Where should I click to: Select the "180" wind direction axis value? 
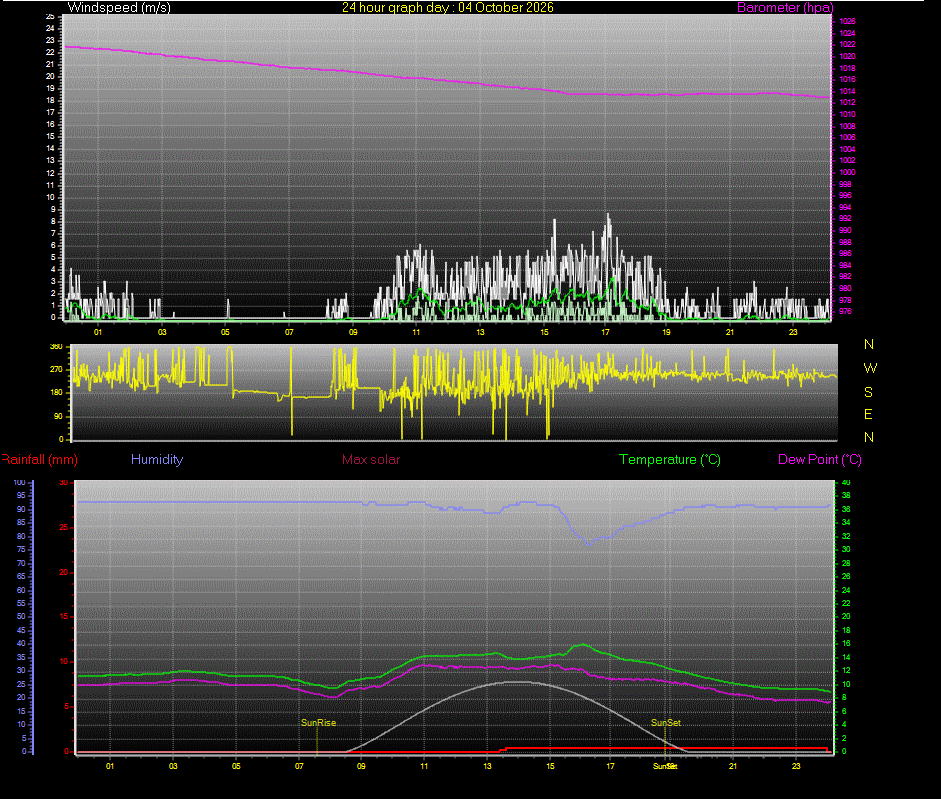[x=56, y=393]
